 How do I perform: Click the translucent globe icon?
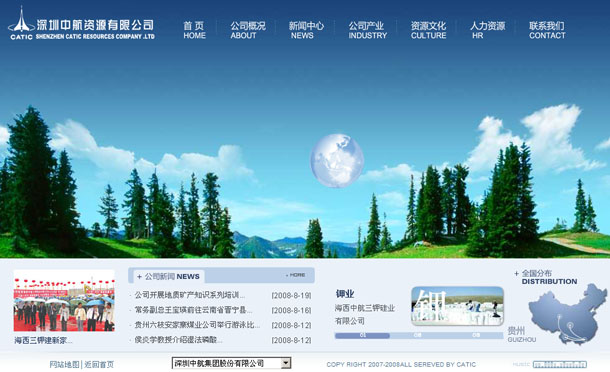tap(337, 161)
